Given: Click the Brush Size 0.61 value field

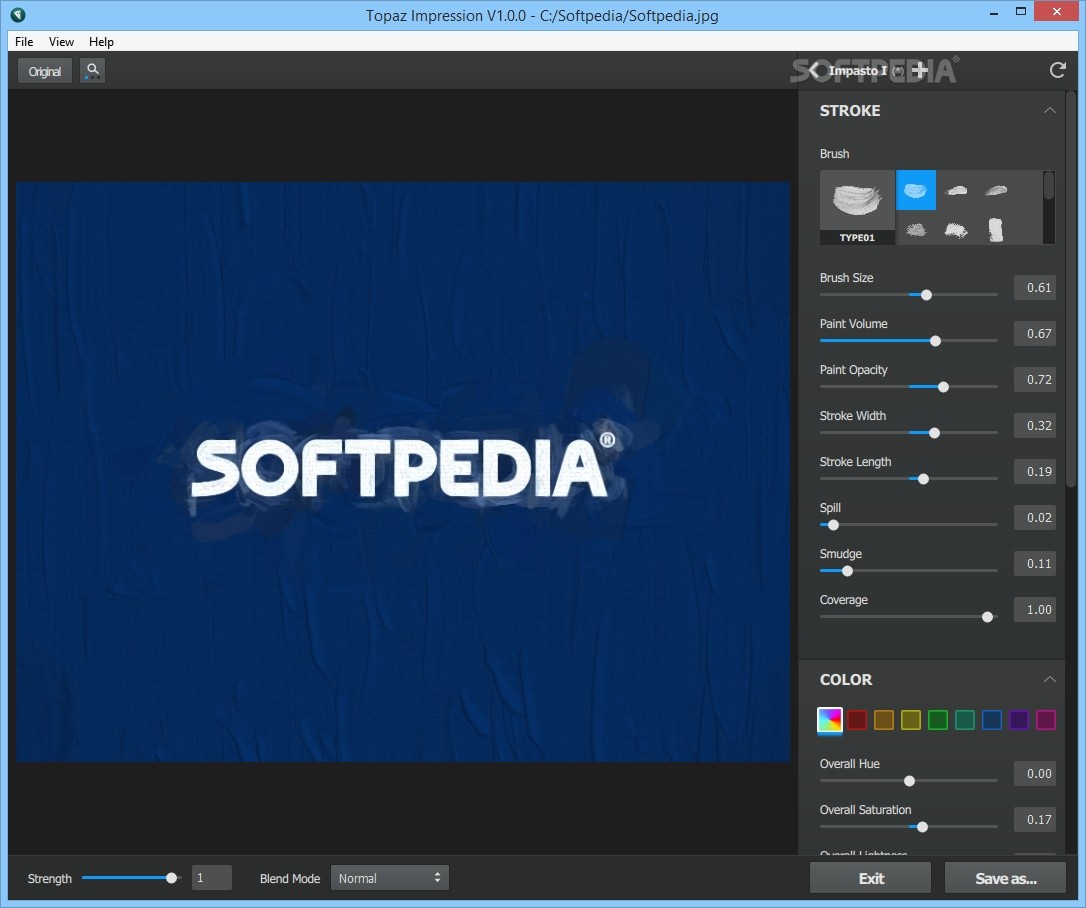Looking at the screenshot, I should 1035,287.
